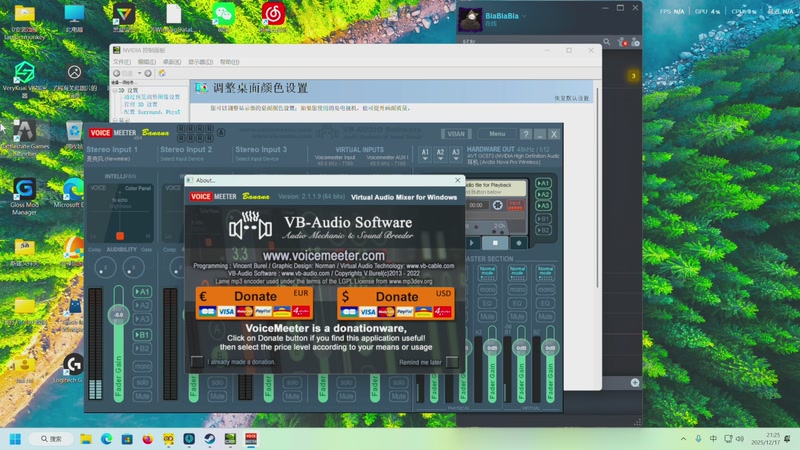Click the cassette recorder record button
The width and height of the screenshot is (800, 450).
(519, 243)
